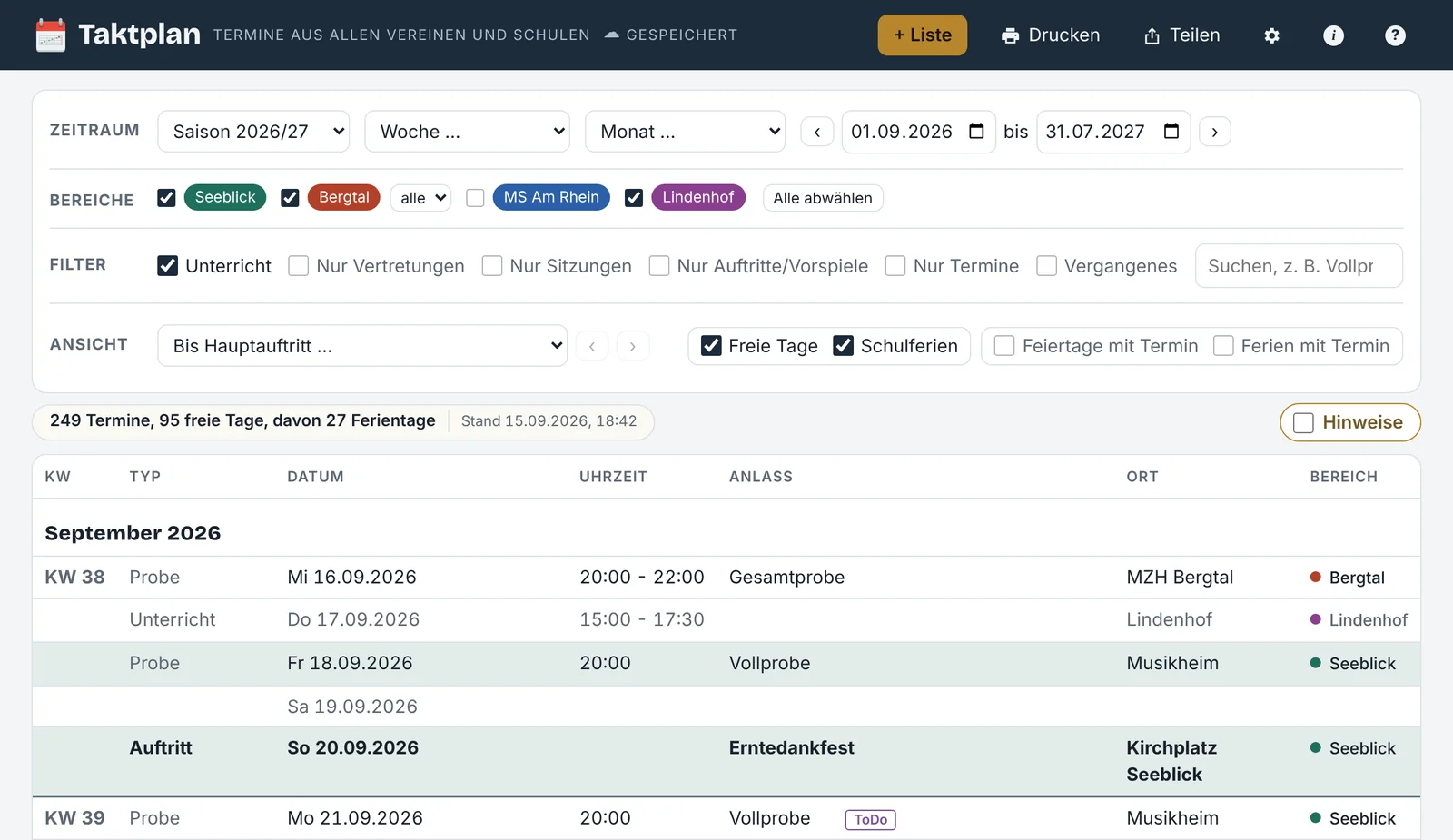This screenshot has width=1453, height=840.
Task: Enable the Vergangenes checkbox
Action: click(1046, 265)
